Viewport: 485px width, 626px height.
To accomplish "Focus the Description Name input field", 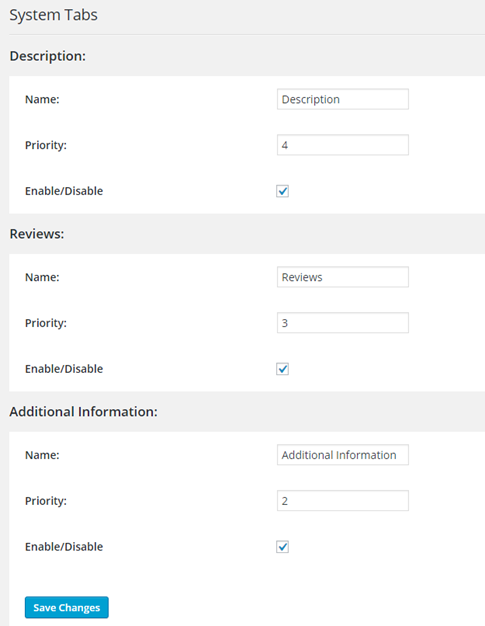I will (343, 99).
